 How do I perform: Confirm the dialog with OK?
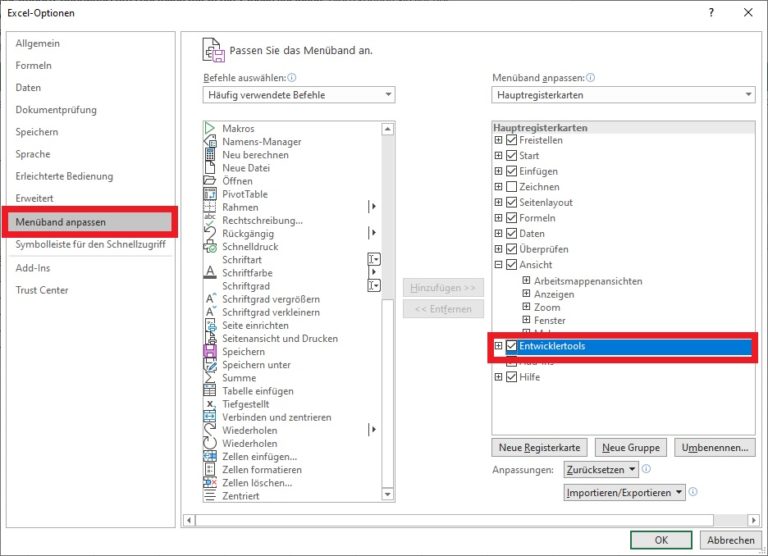[661, 540]
